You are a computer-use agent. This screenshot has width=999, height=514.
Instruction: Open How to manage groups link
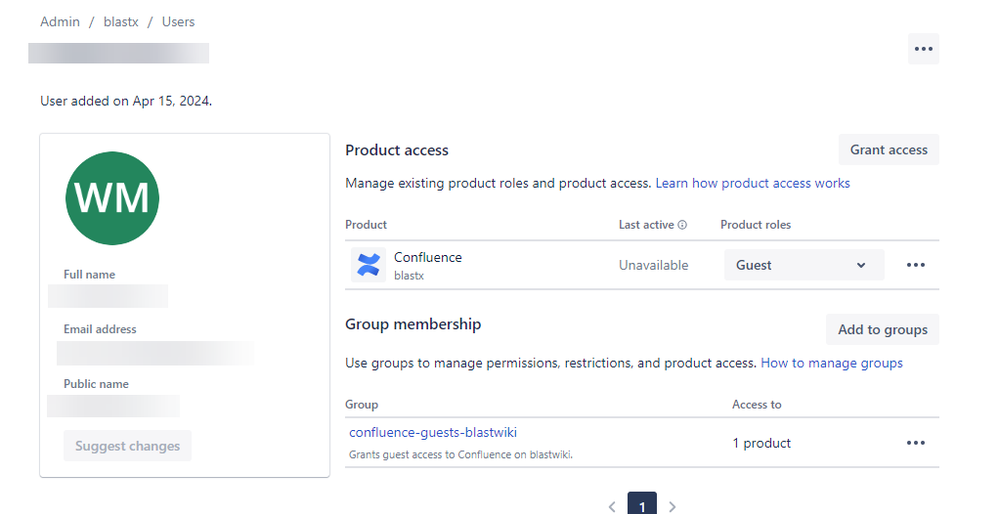pos(831,363)
